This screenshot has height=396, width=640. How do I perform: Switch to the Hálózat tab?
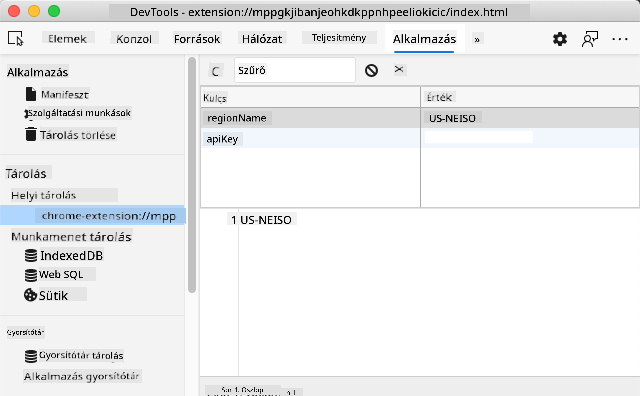(x=262, y=39)
